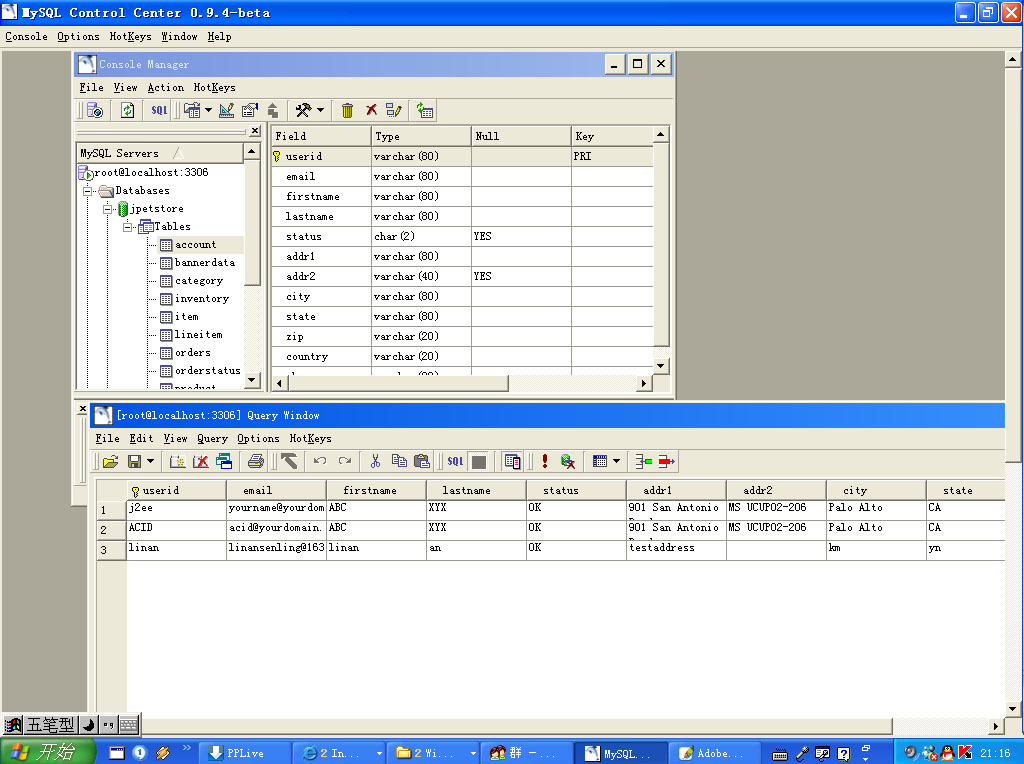Image resolution: width=1024 pixels, height=764 pixels.
Task: Click the export table icon in Console Manager
Action: click(x=273, y=110)
